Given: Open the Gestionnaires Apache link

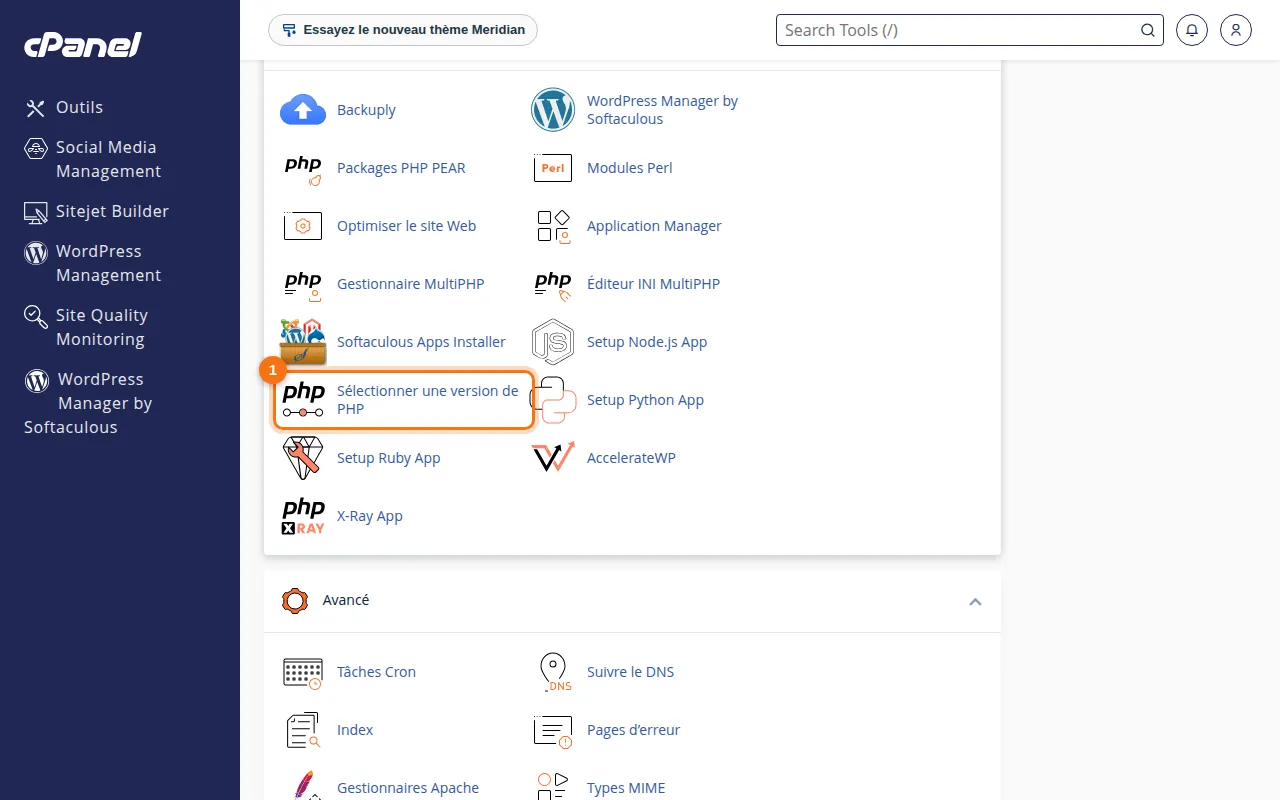Looking at the screenshot, I should tap(408, 788).
